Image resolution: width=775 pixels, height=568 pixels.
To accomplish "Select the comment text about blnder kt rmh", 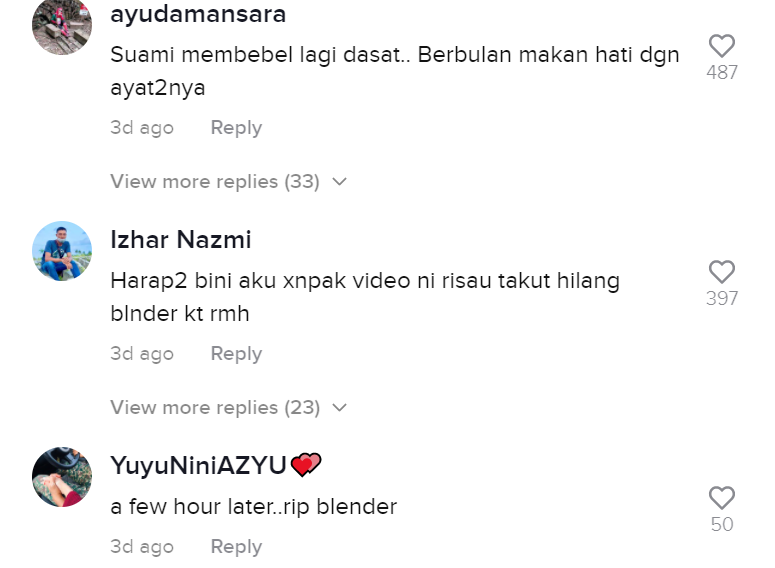I will 365,297.
